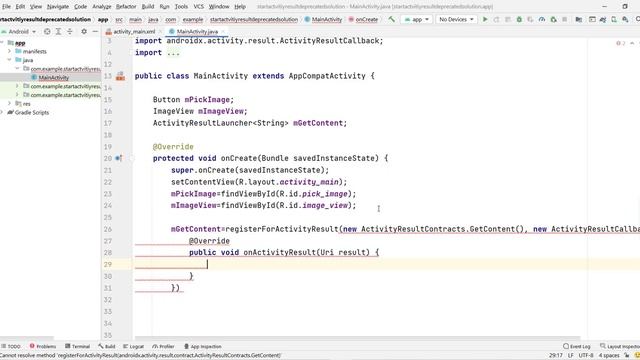
Task: Click the '4 spaces' indent setting in status bar
Action: 609,356
